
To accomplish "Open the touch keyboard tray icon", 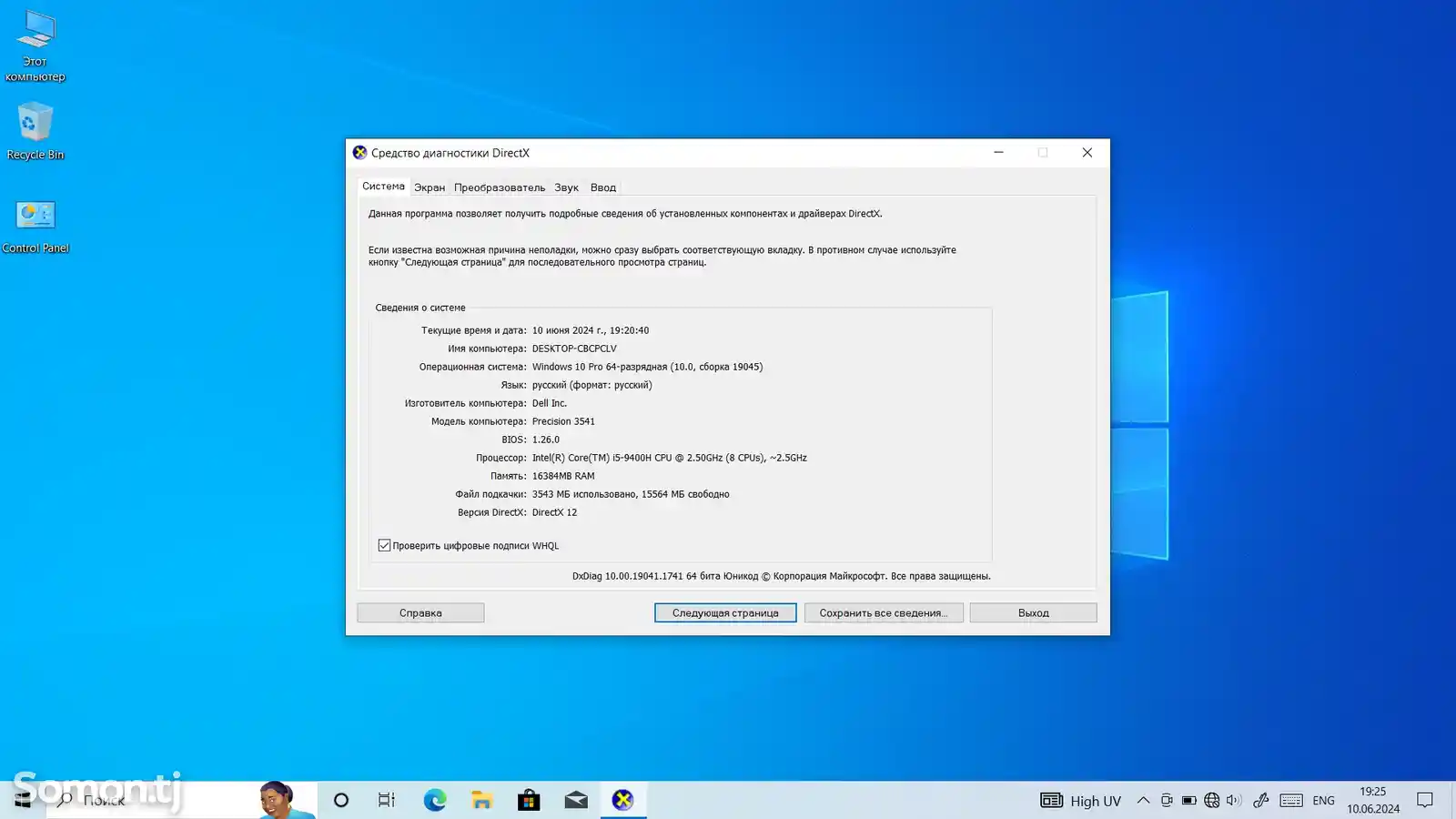I will click(1291, 801).
